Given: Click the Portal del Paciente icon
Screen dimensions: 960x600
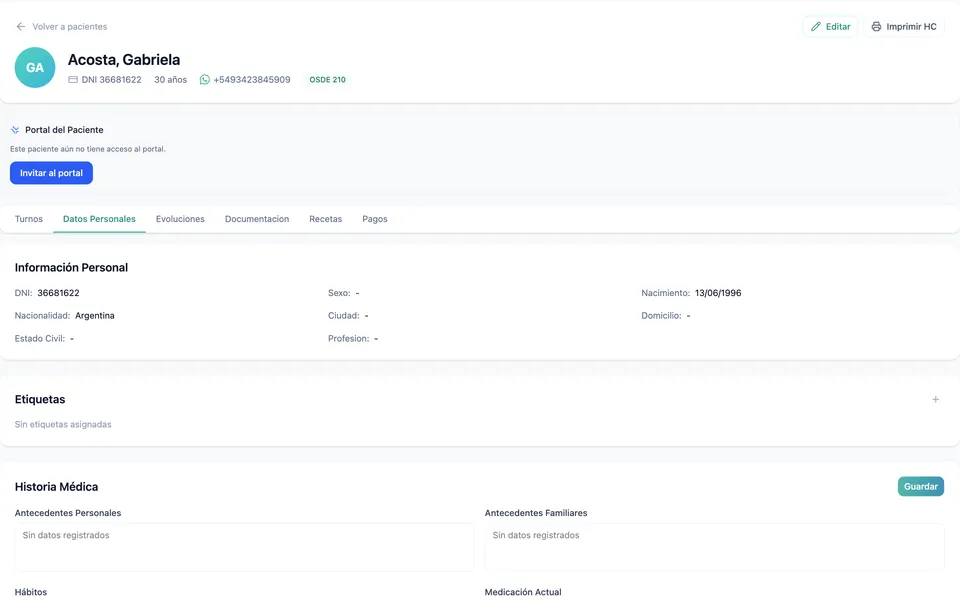Looking at the screenshot, I should pyautogui.click(x=15, y=130).
